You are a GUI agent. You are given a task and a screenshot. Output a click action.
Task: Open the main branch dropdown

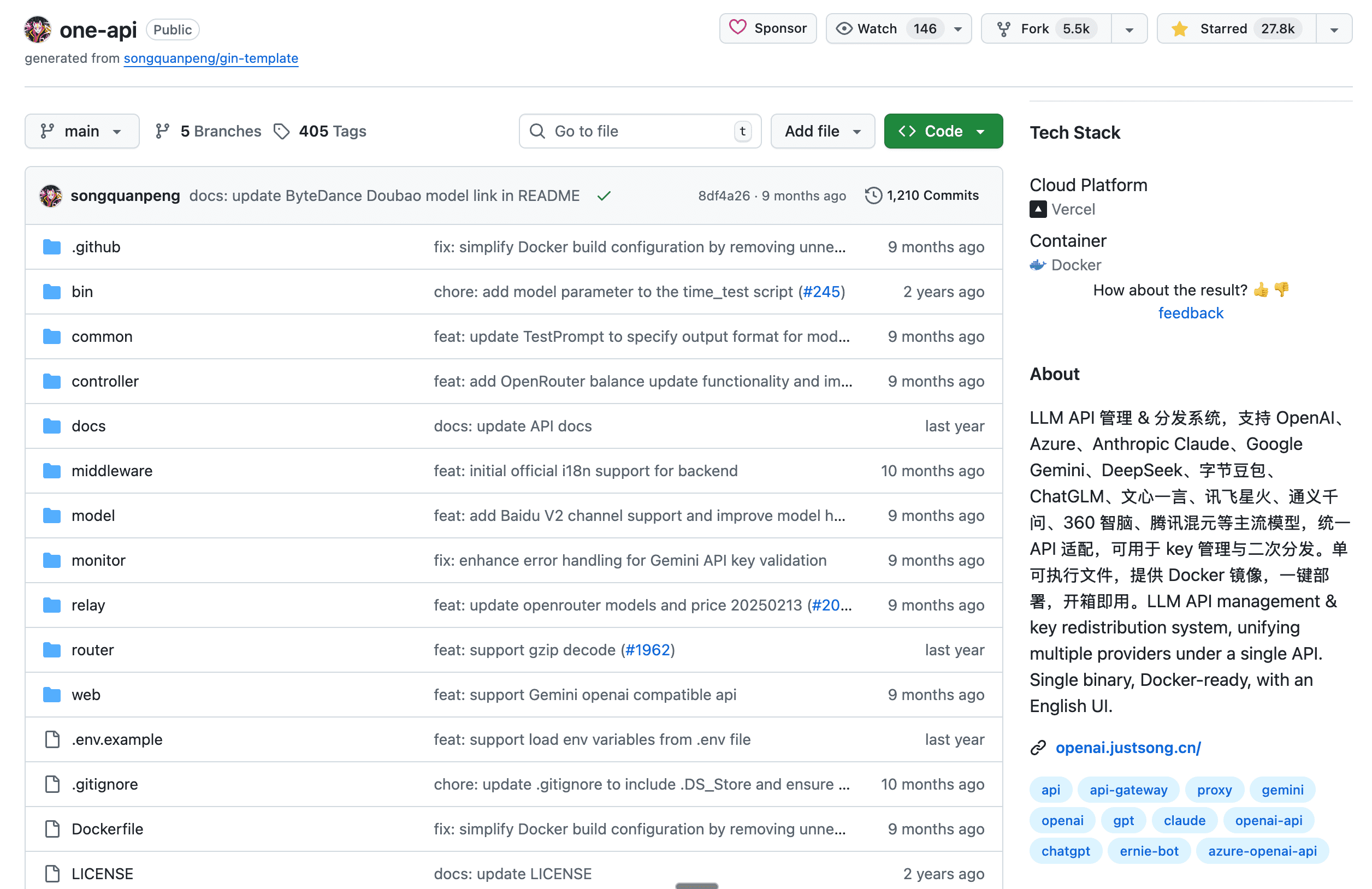click(82, 132)
